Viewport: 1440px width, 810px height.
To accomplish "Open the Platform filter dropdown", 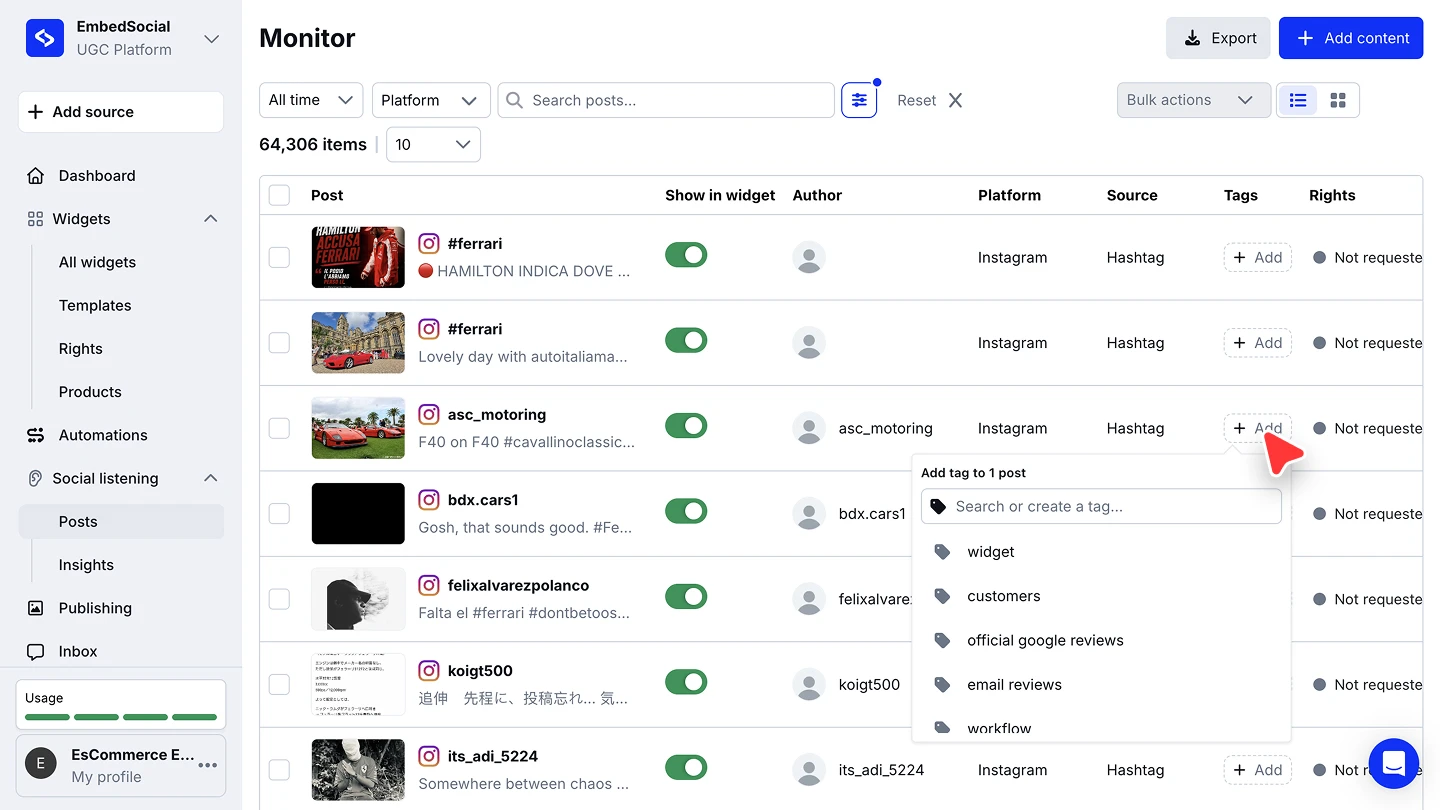I will [x=431, y=100].
